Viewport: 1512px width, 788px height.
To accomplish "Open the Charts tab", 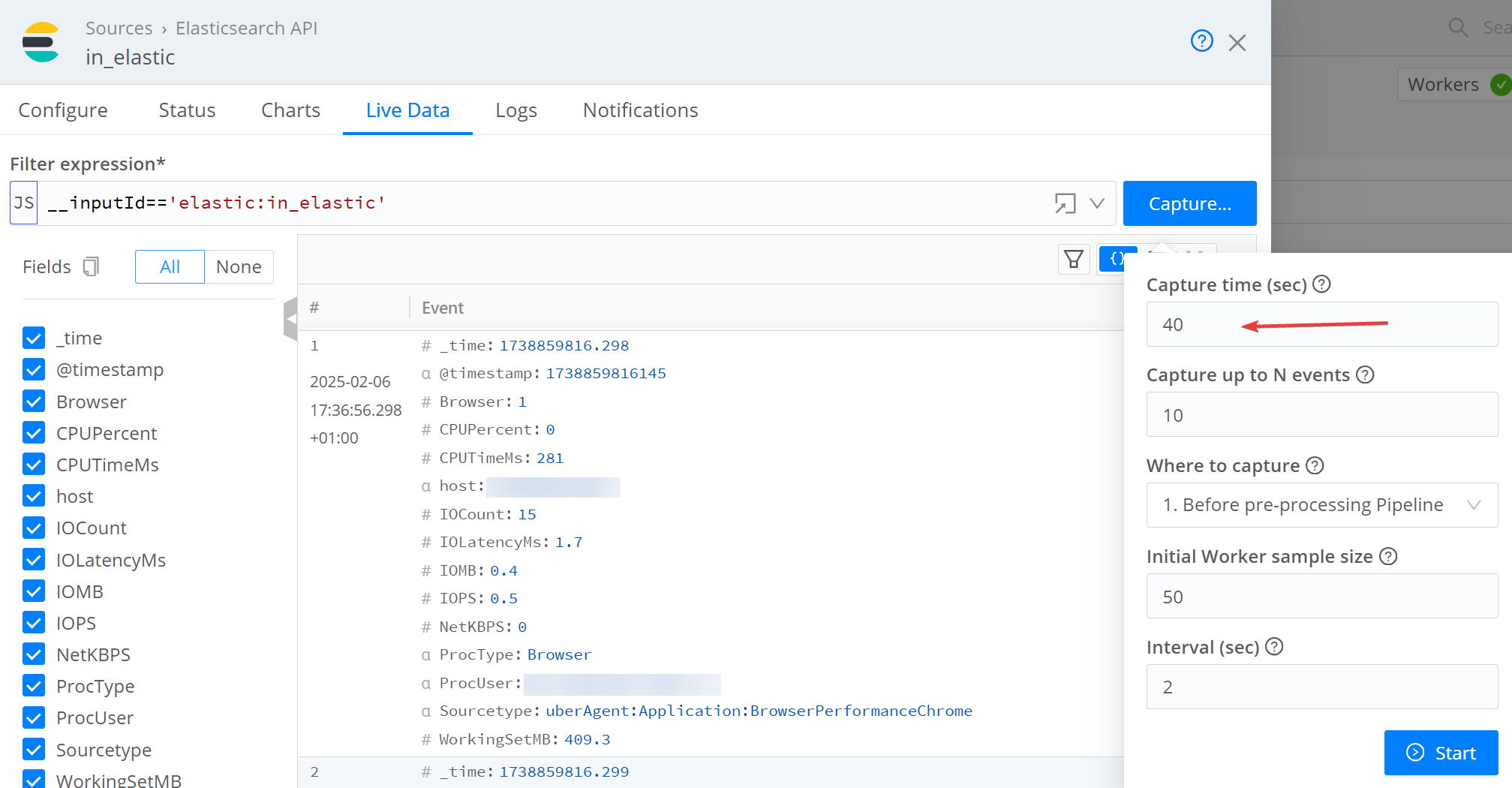I will point(290,110).
